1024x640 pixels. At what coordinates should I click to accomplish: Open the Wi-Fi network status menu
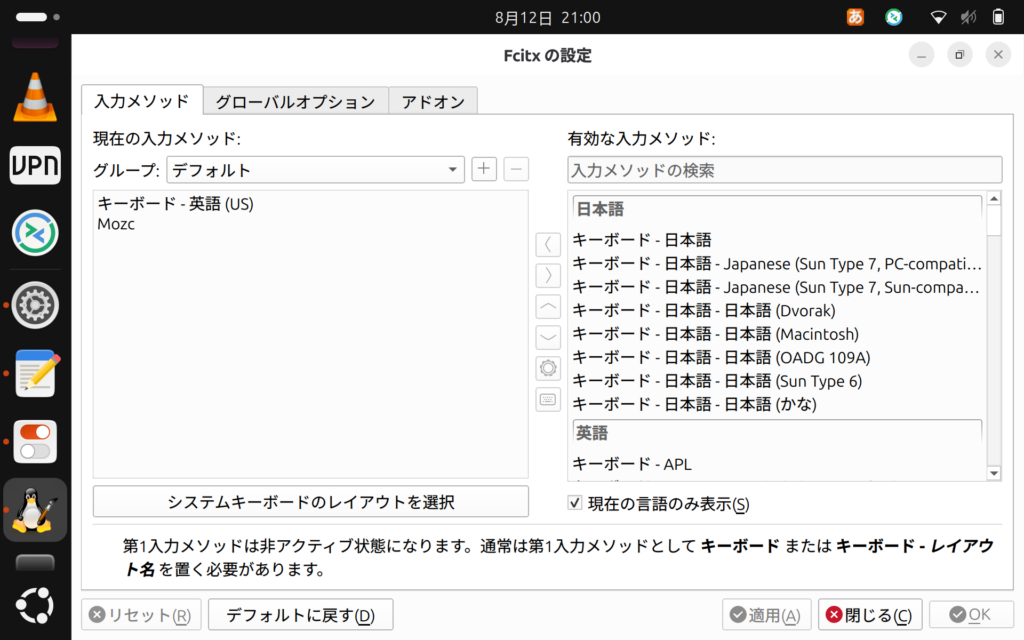click(x=938, y=18)
